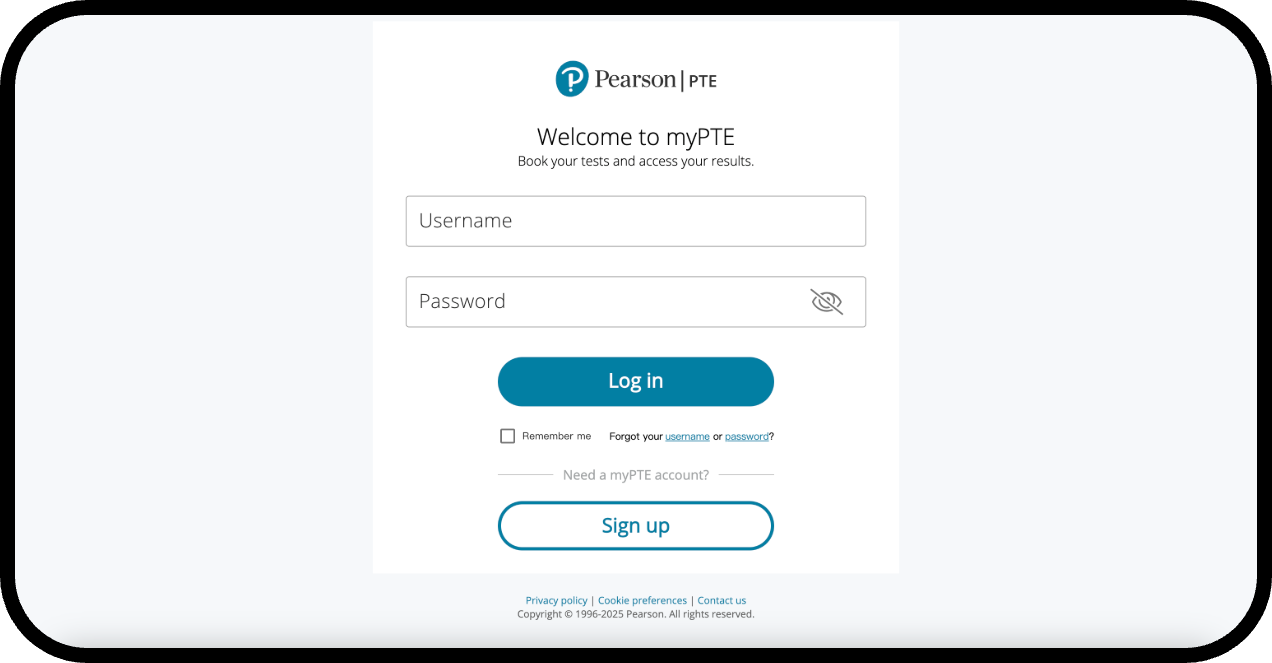This screenshot has height=663, width=1272.
Task: Focus the Password input field
Action: tap(600, 301)
